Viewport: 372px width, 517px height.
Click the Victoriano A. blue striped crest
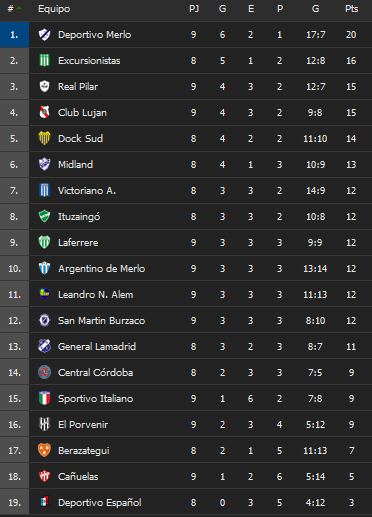point(44,191)
